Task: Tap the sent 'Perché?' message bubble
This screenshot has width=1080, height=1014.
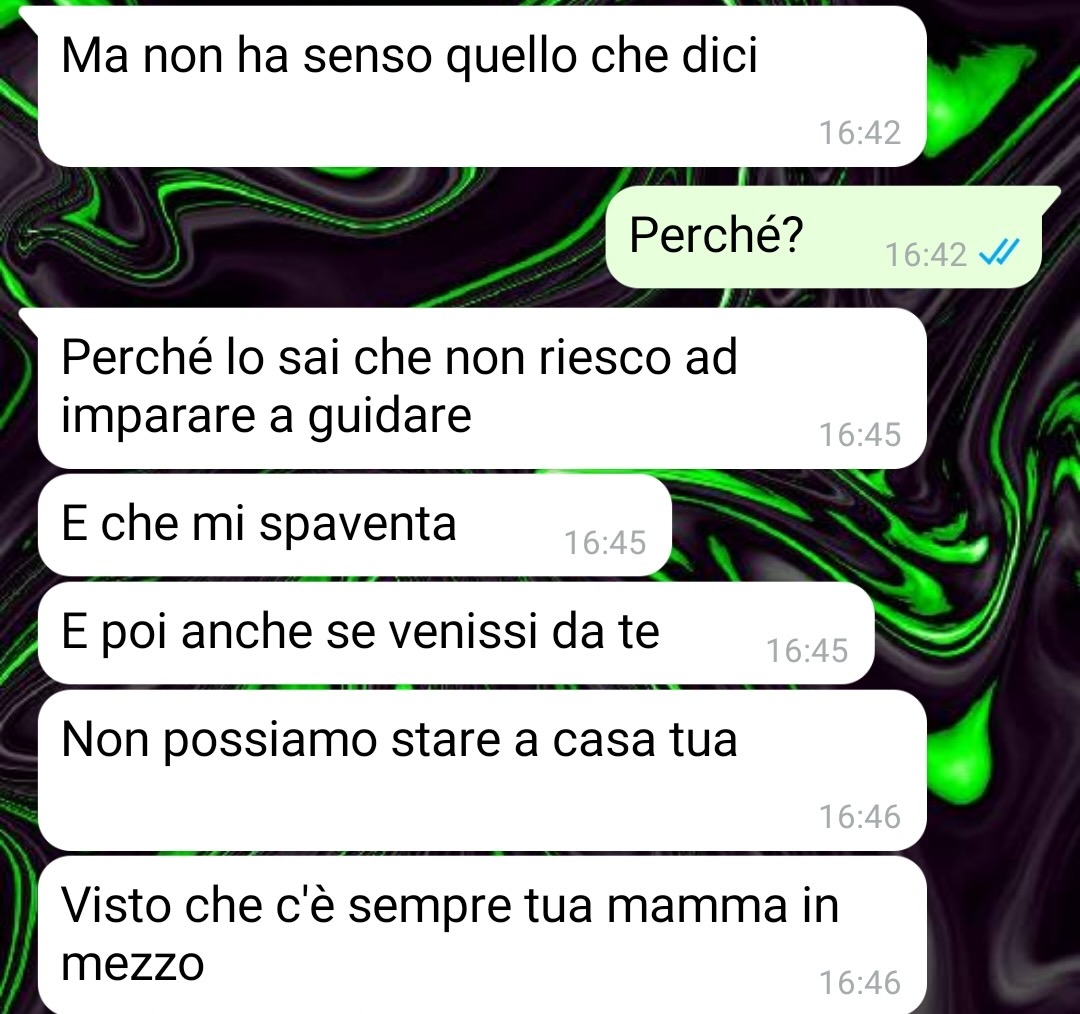Action: click(824, 237)
